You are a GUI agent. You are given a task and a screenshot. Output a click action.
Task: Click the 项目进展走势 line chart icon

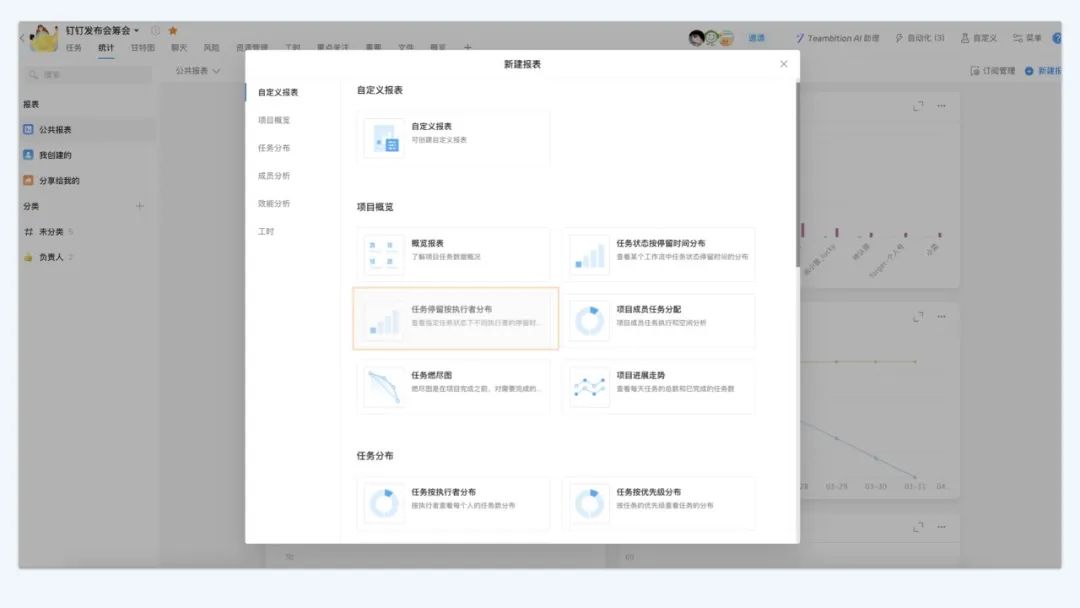(x=589, y=387)
